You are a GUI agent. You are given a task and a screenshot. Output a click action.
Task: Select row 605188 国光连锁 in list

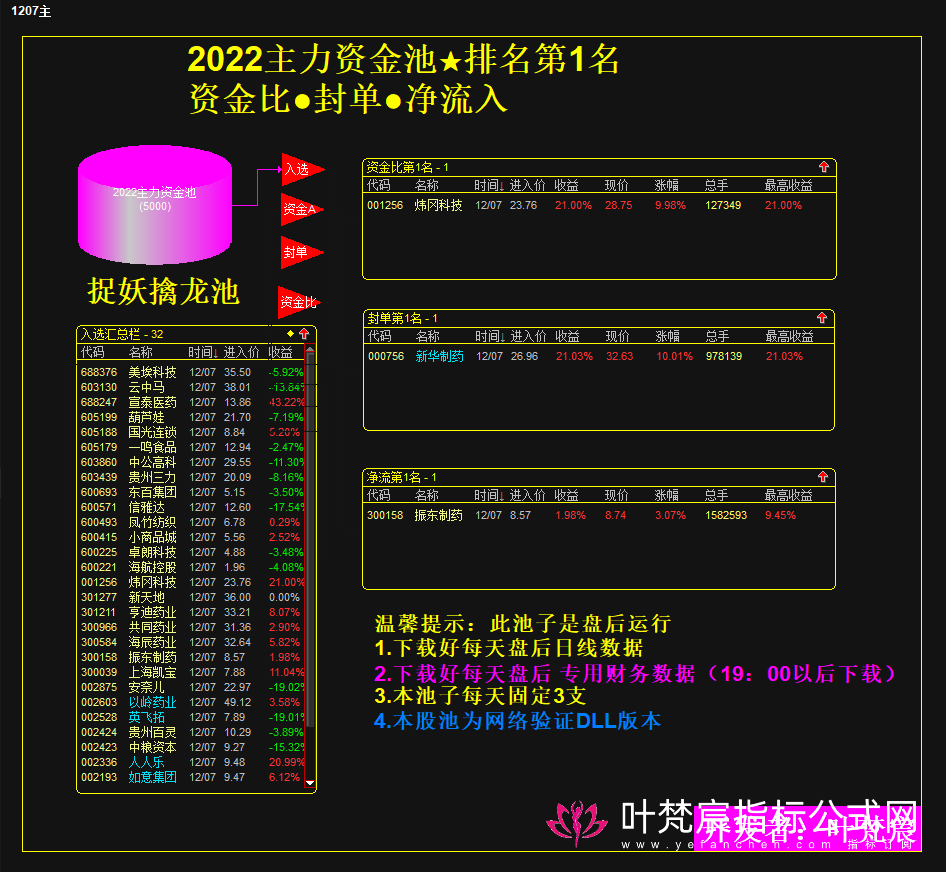point(192,433)
